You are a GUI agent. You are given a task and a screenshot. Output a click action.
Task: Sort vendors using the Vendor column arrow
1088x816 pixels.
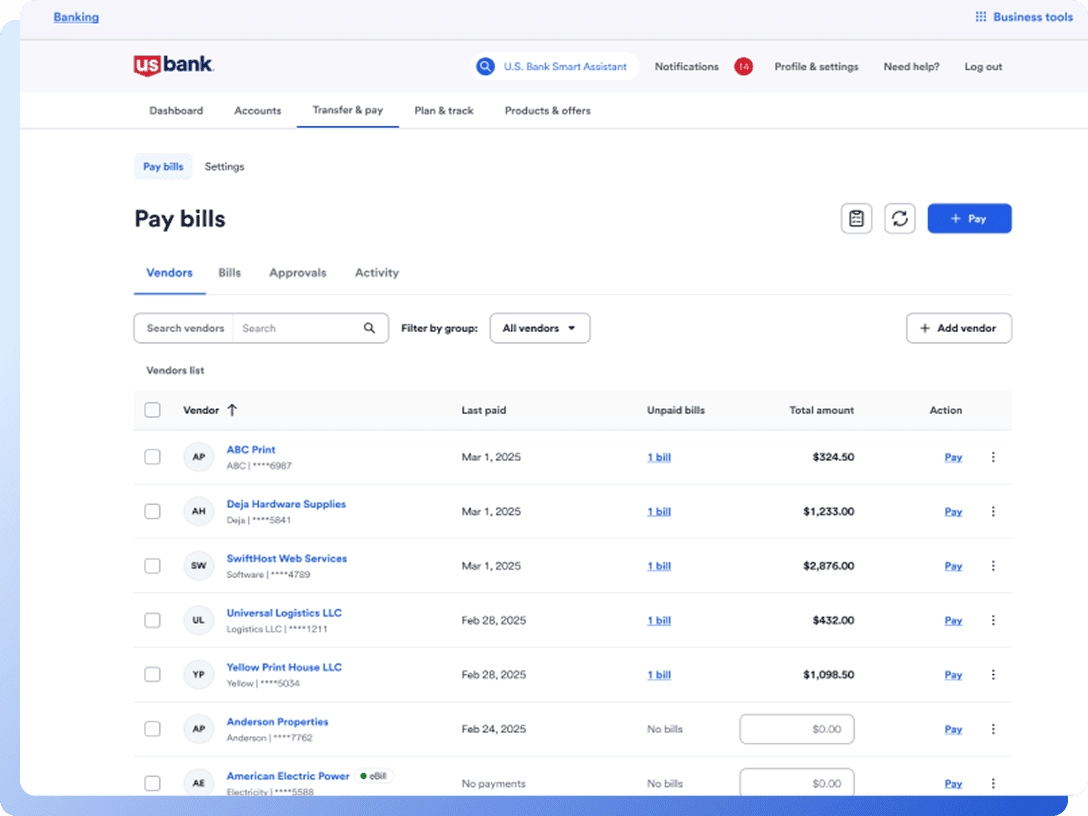pyautogui.click(x=232, y=410)
